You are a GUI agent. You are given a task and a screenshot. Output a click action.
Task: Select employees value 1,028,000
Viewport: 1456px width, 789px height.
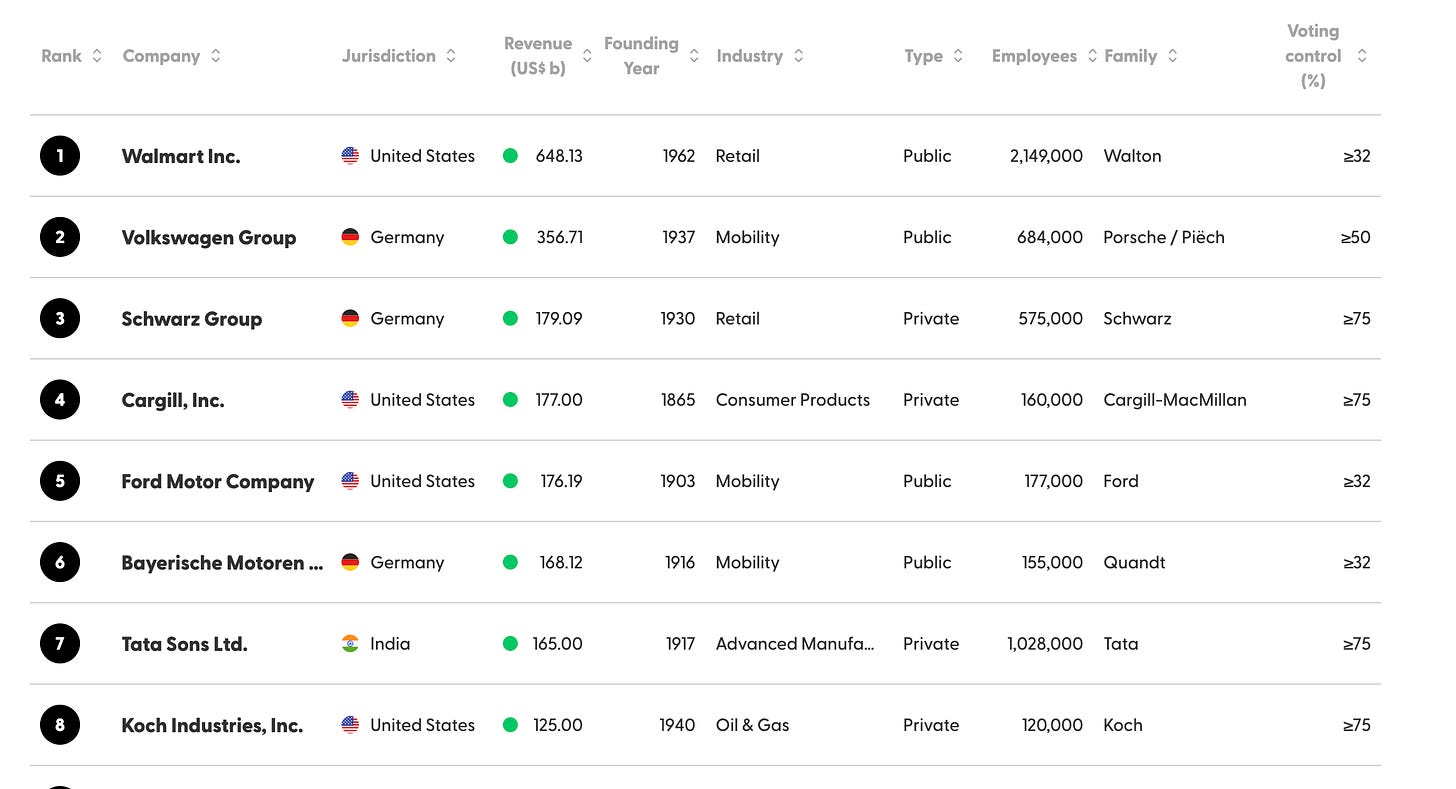pyautogui.click(x=1045, y=644)
